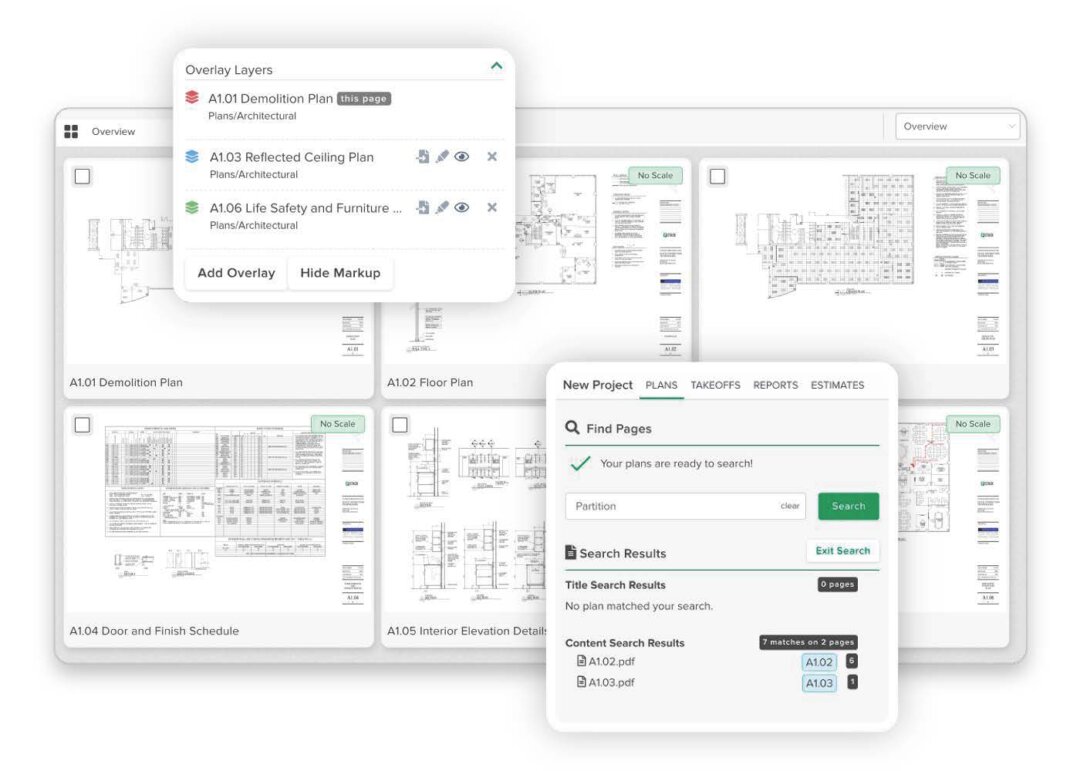Click the blue layer stack icon beside A1.03

191,157
